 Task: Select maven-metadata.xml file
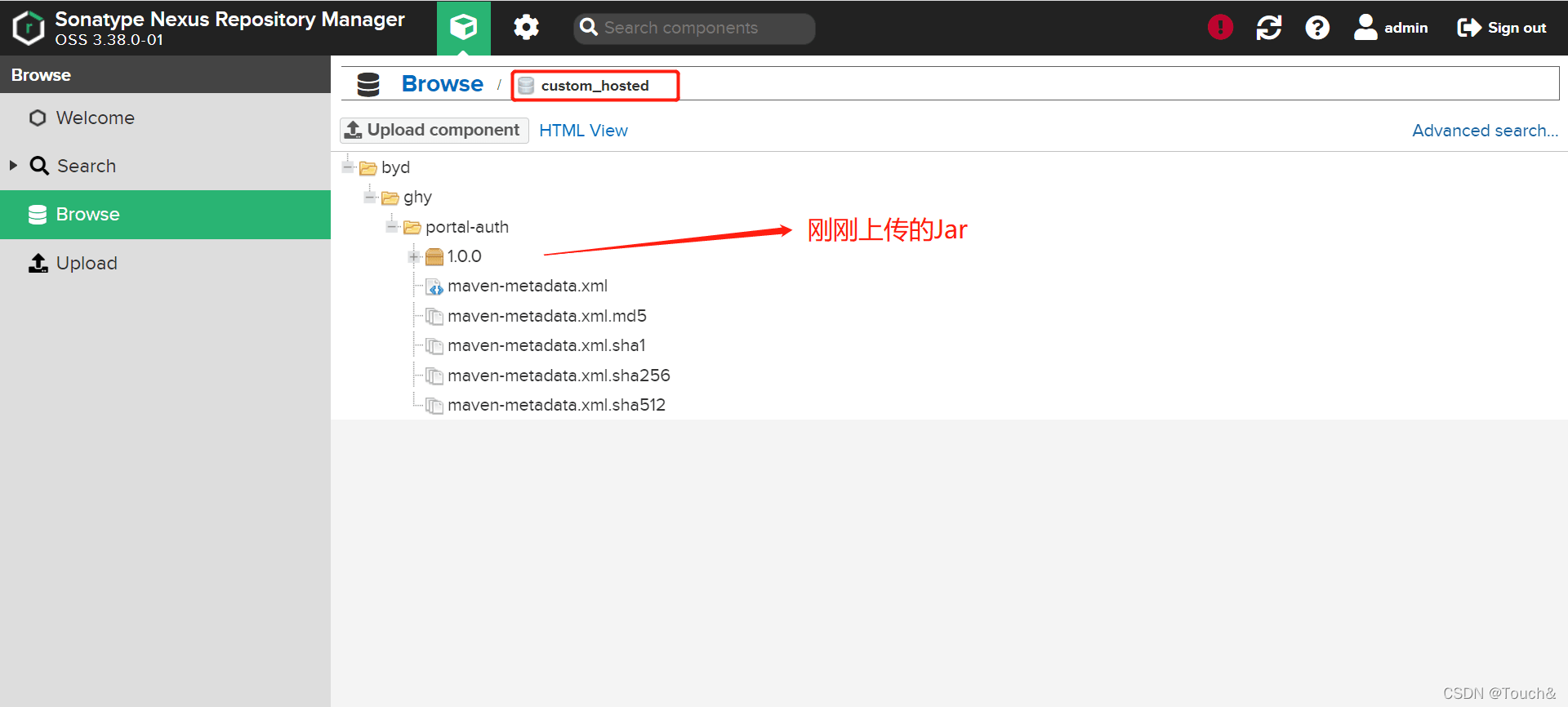tap(528, 286)
